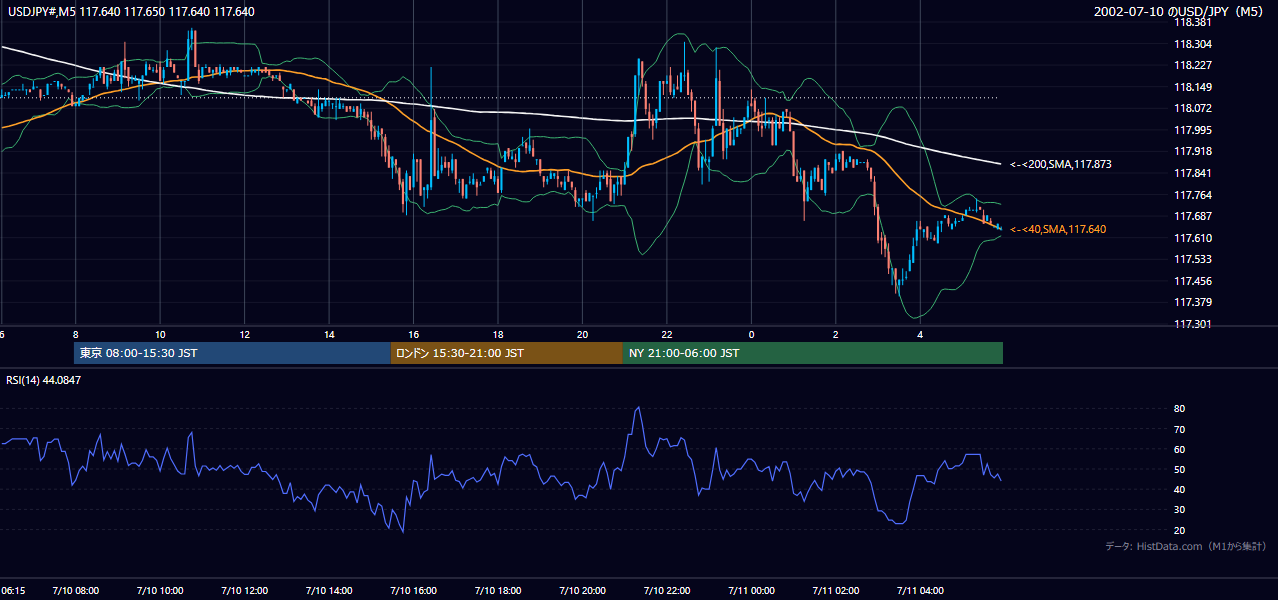
Task: Click price axis value 117.764
Action: (1192, 195)
